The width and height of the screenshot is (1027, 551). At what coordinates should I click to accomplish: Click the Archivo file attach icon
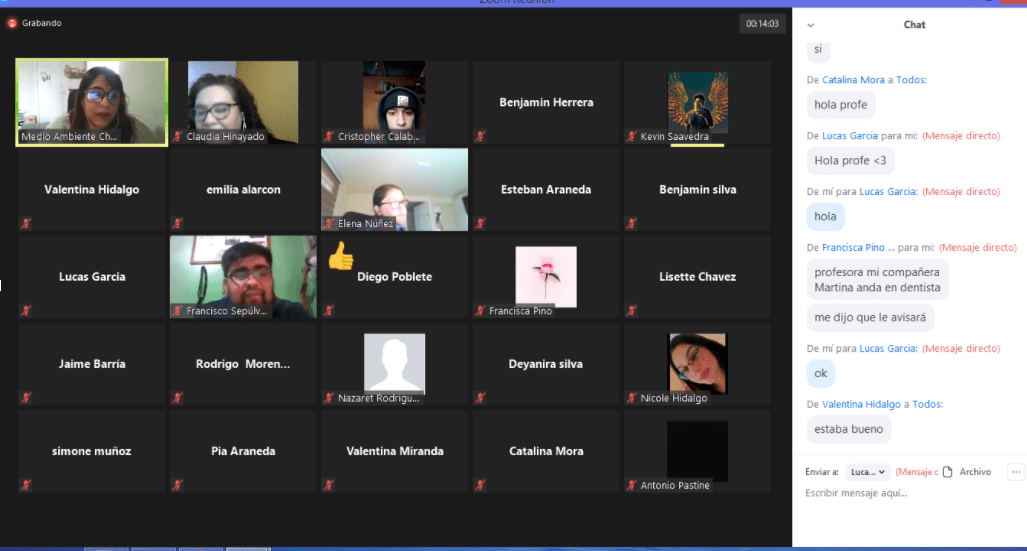(x=948, y=472)
